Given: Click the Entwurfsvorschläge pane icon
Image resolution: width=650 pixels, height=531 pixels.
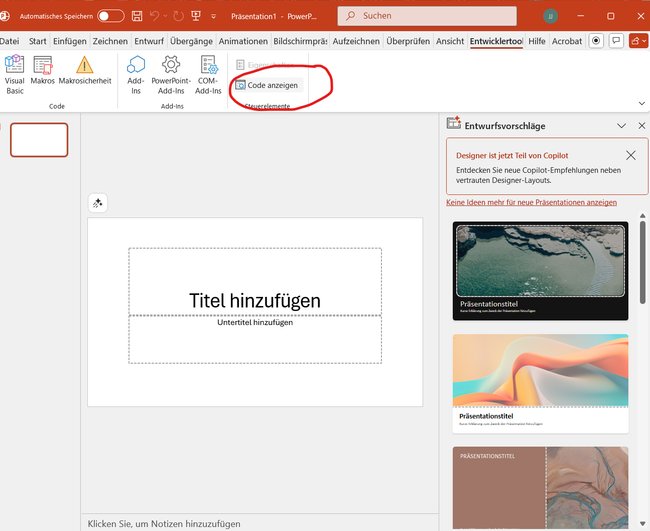Looking at the screenshot, I should 454,123.
